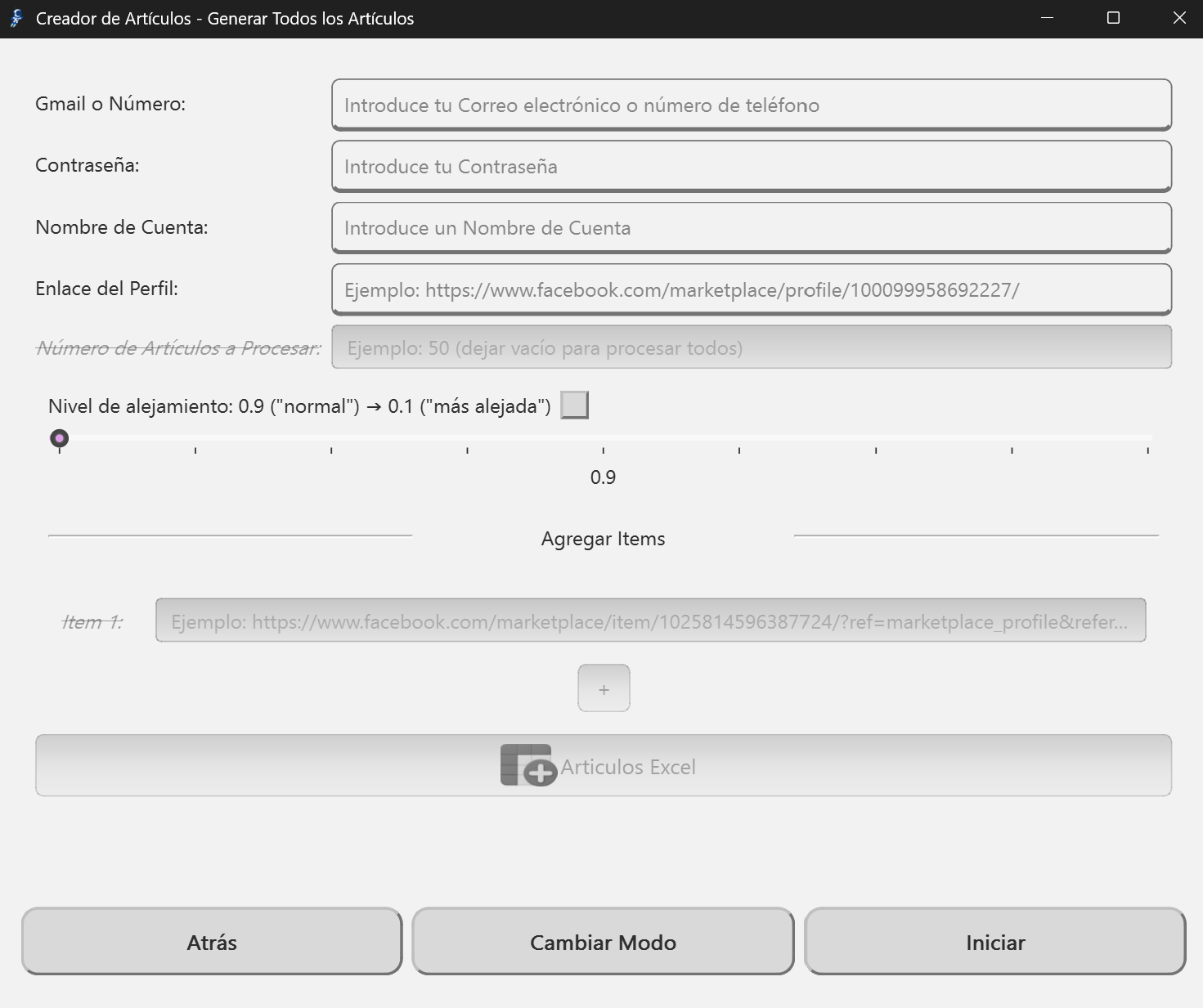The image size is (1203, 1008).
Task: Click the Gmail o Número label
Action: click(x=110, y=104)
